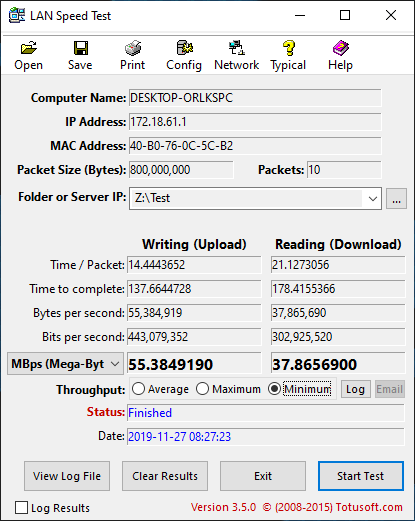Image resolution: width=415 pixels, height=521 pixels.
Task: Click the Log button beside throughput
Action: [356, 389]
